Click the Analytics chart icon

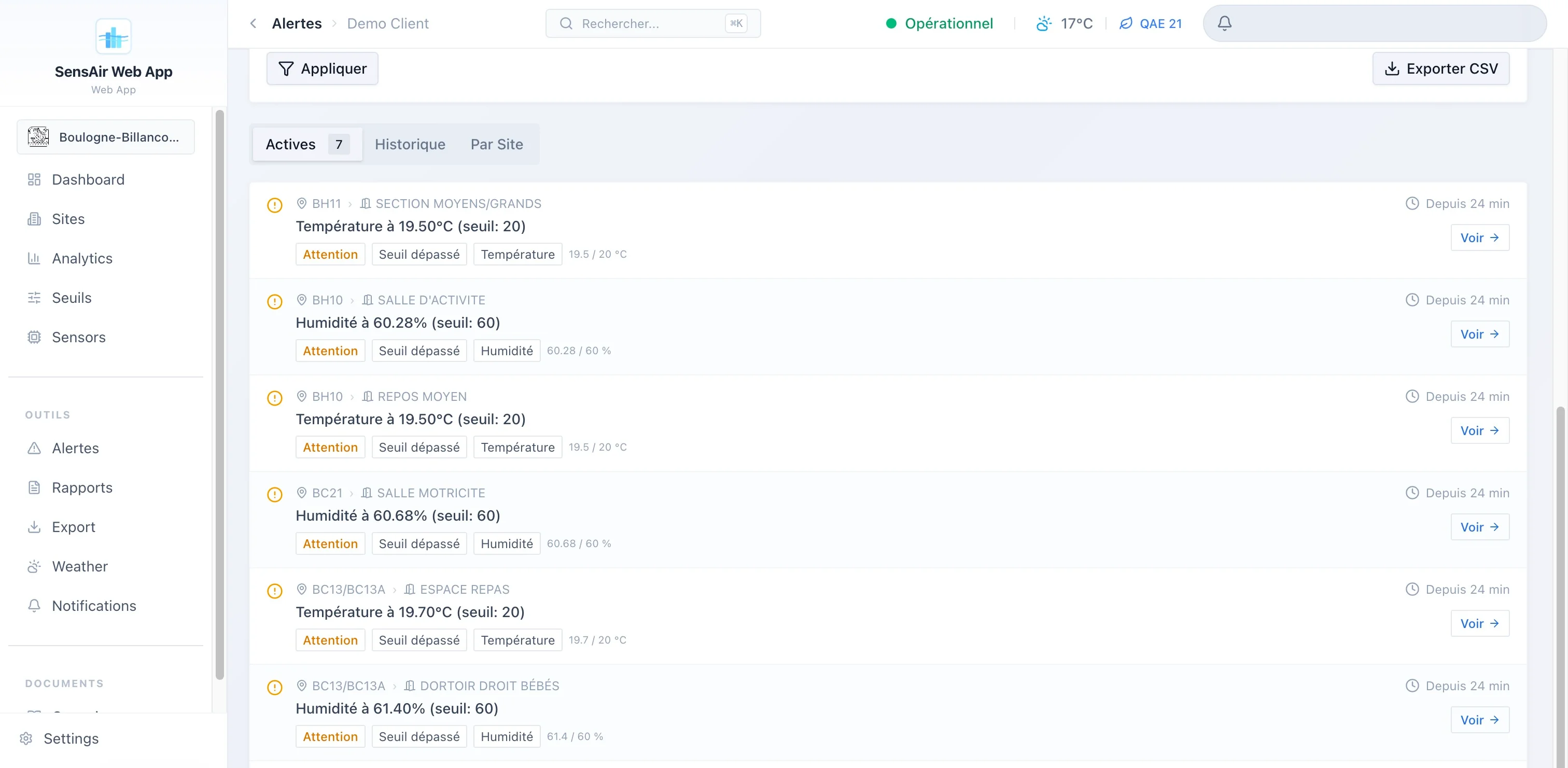(x=34, y=259)
